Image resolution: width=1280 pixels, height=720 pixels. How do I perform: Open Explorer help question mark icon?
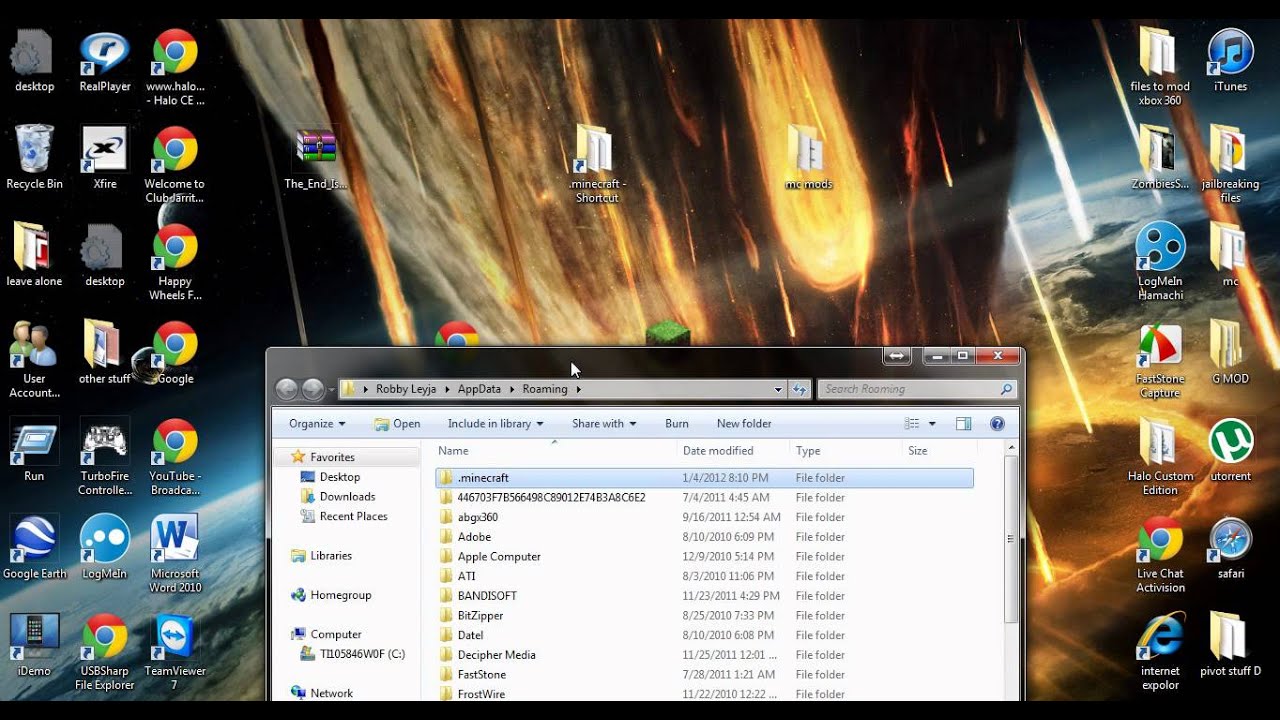click(x=997, y=424)
